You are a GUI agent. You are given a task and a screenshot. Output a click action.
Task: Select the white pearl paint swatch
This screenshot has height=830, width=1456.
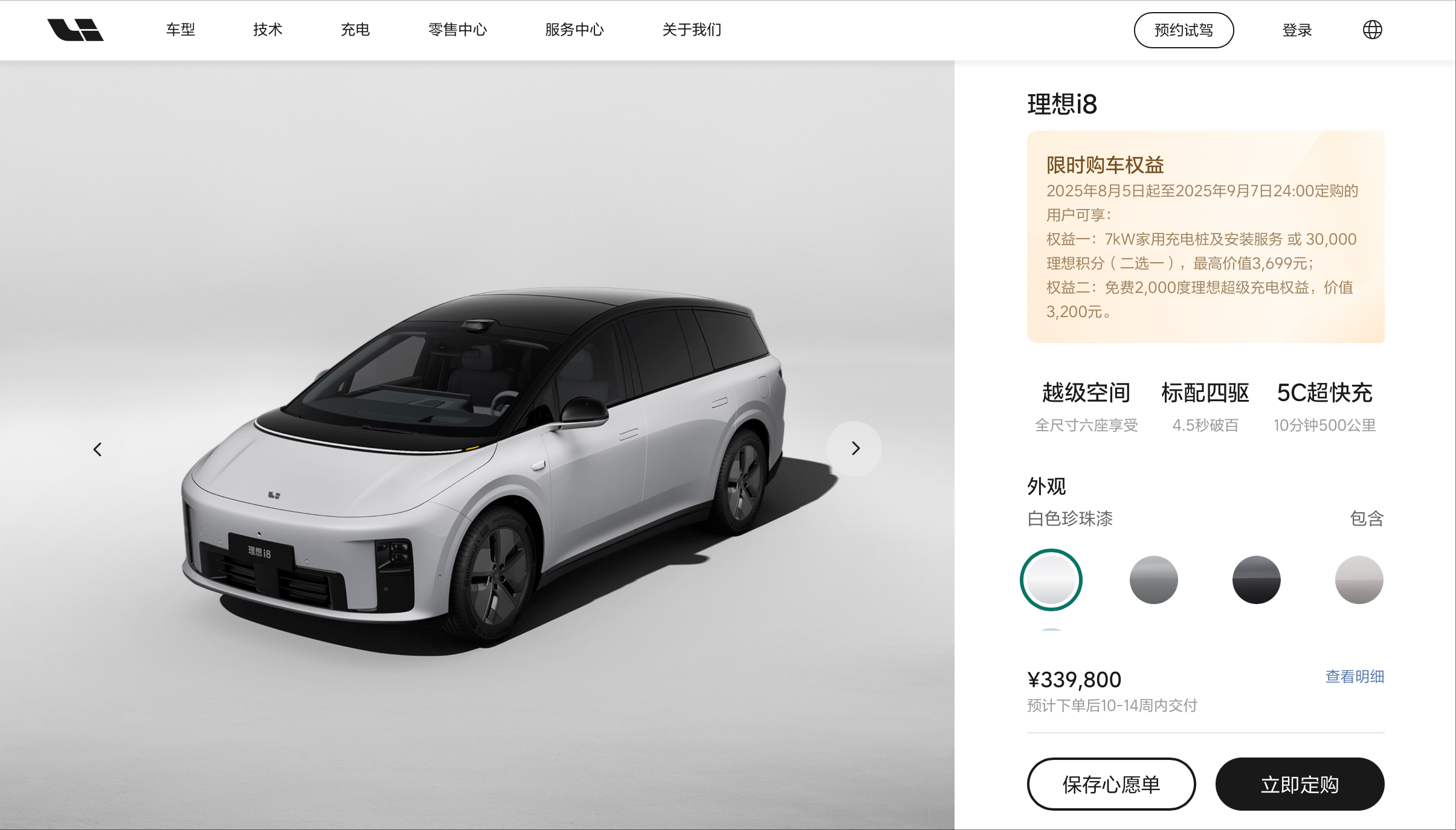(x=1051, y=580)
